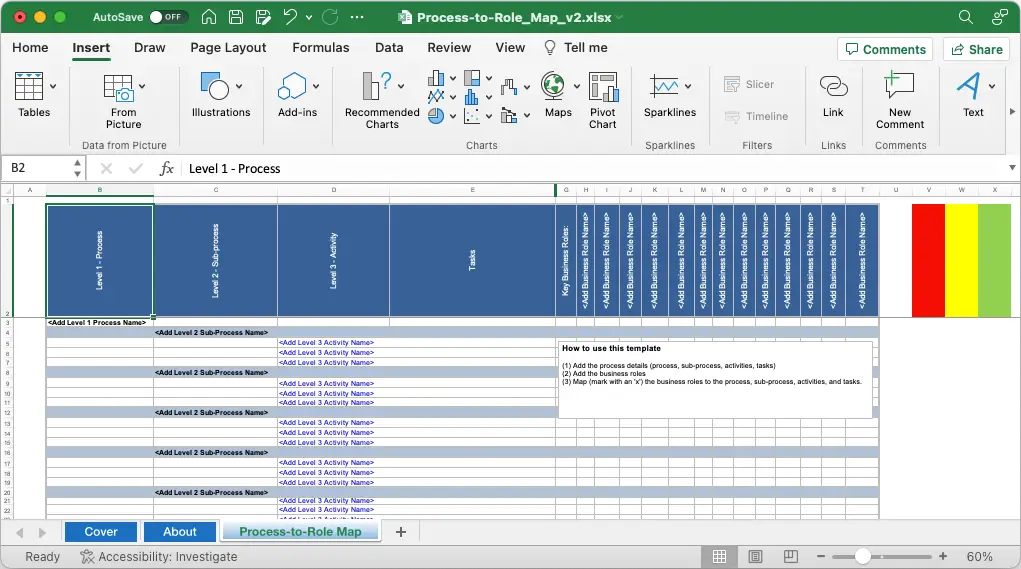Viewport: 1021px width, 569px height.
Task: Click the Illustrations shapes icon
Action: point(215,86)
